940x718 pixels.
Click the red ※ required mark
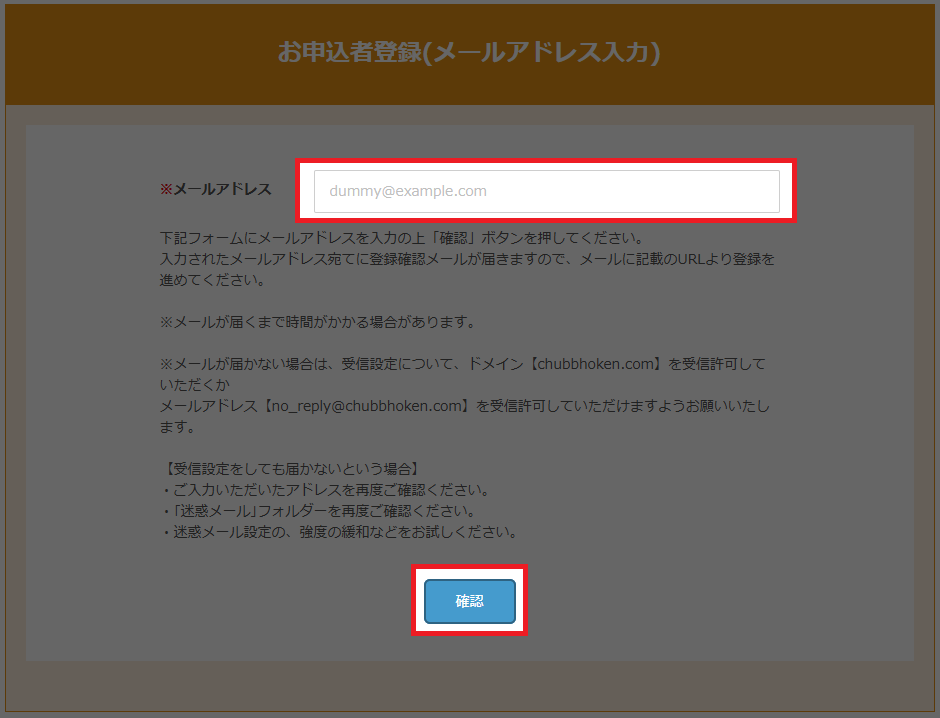[166, 189]
